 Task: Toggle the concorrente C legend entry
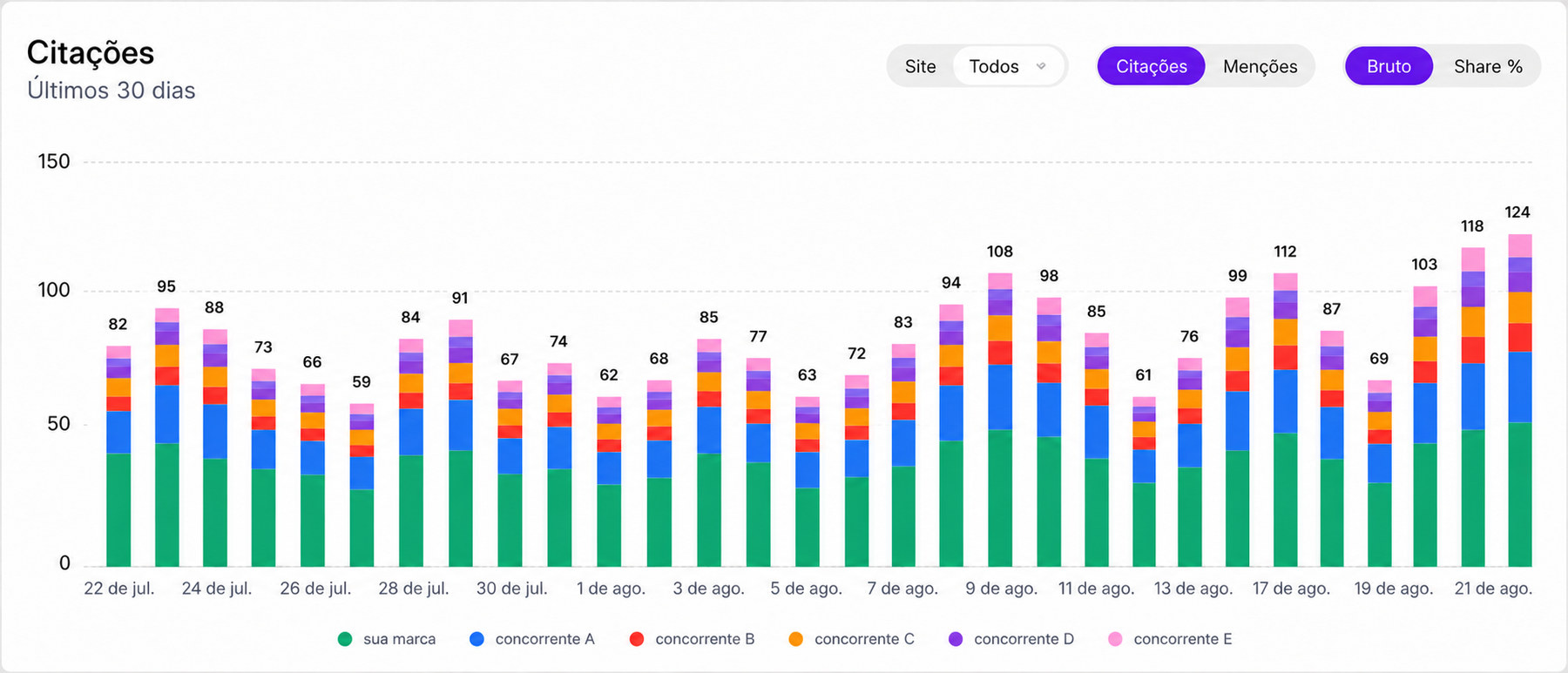[x=852, y=639]
